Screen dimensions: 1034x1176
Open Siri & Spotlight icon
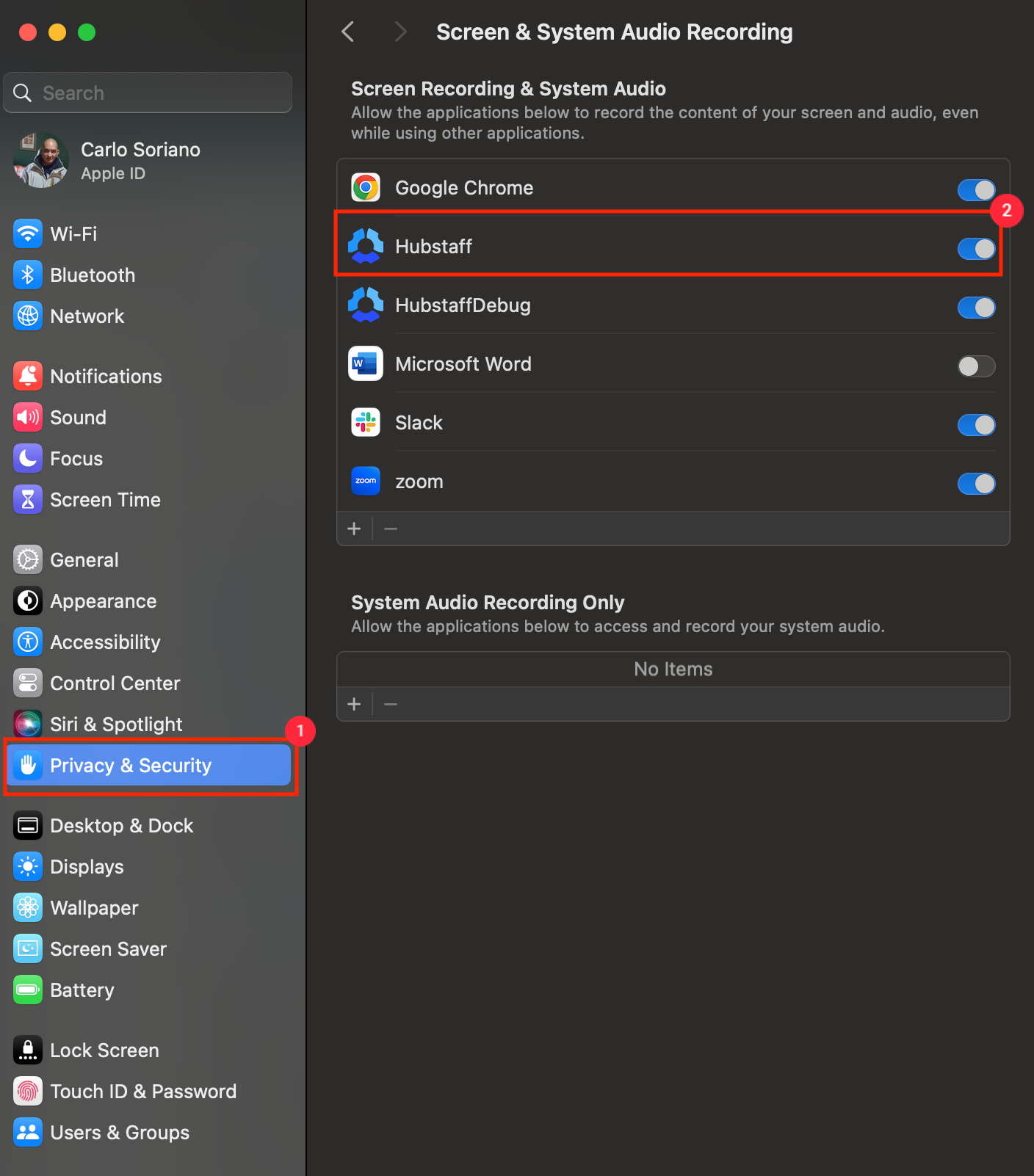tap(28, 725)
